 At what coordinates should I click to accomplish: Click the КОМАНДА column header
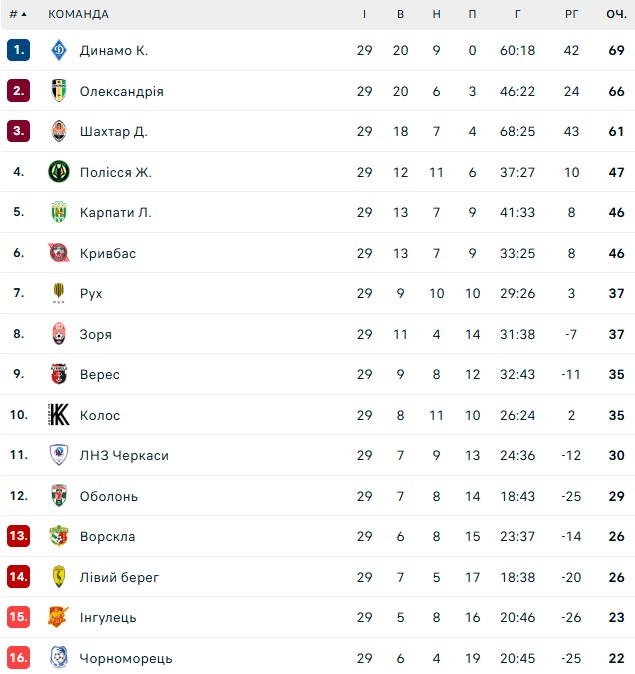point(78,14)
